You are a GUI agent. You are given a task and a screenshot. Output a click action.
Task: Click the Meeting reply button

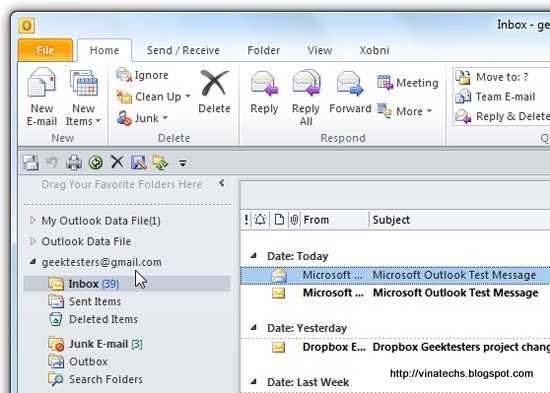click(x=408, y=83)
